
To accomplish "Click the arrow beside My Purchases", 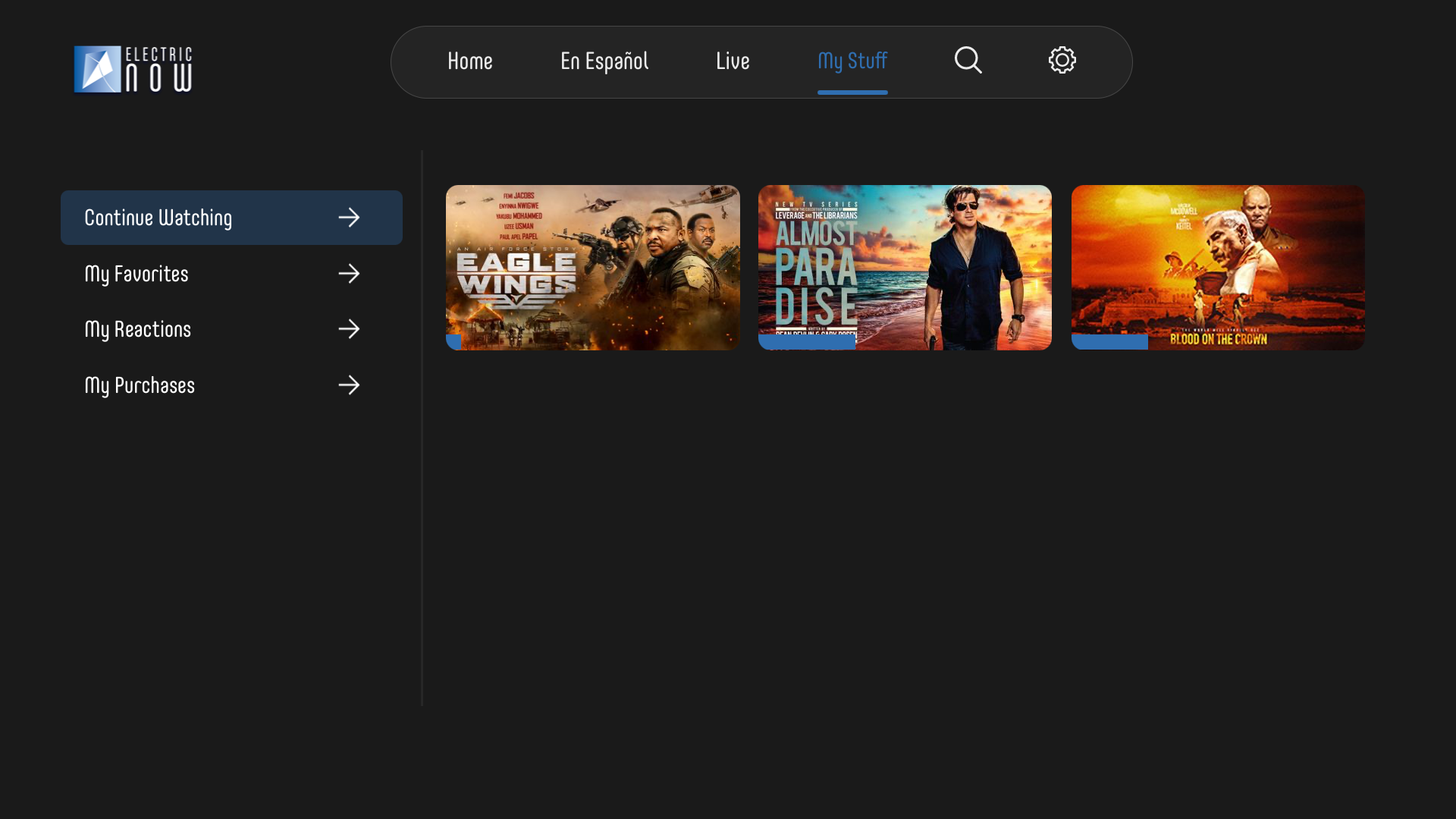I will point(349,385).
